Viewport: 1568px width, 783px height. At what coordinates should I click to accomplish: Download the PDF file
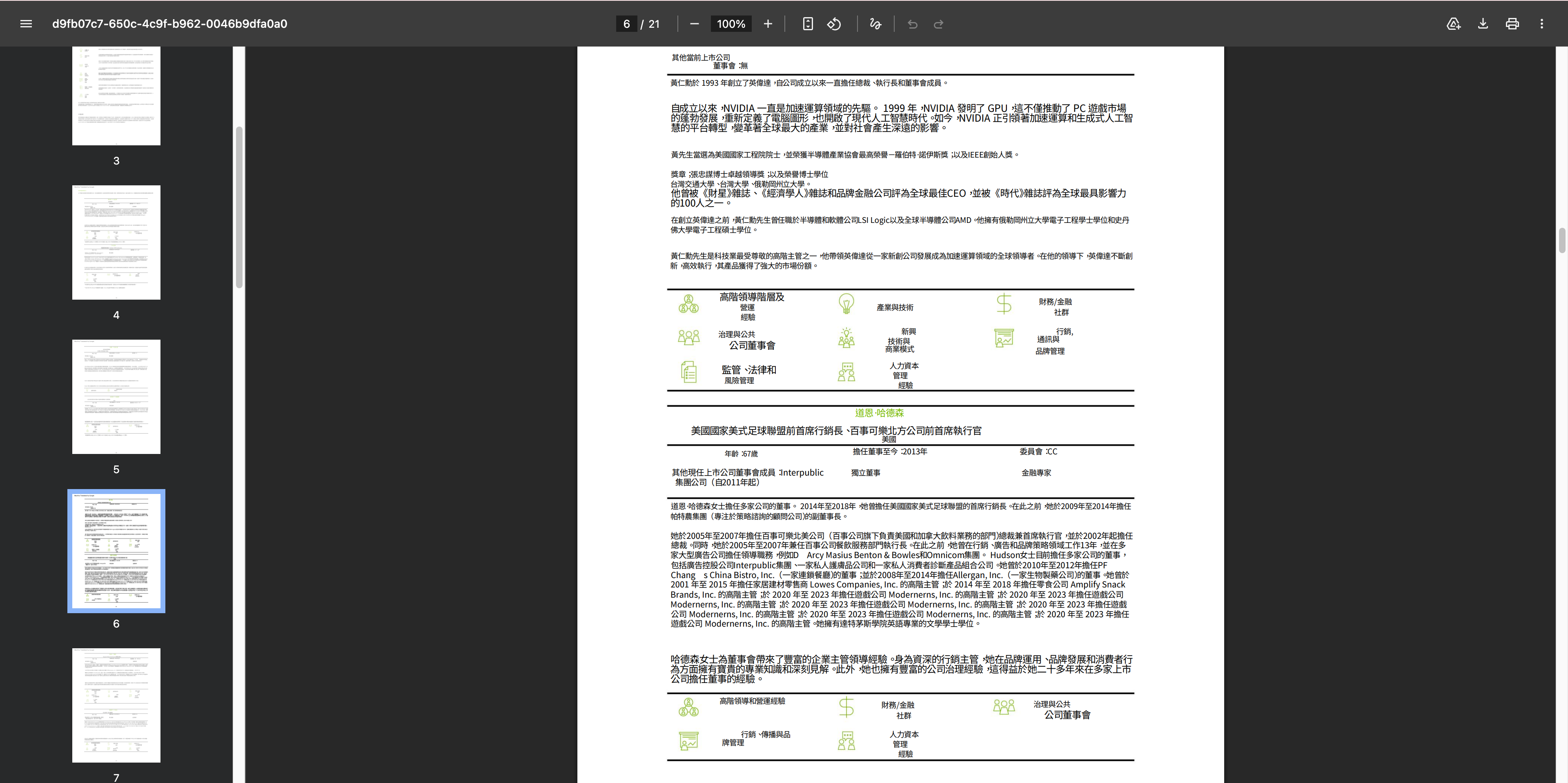[1483, 24]
